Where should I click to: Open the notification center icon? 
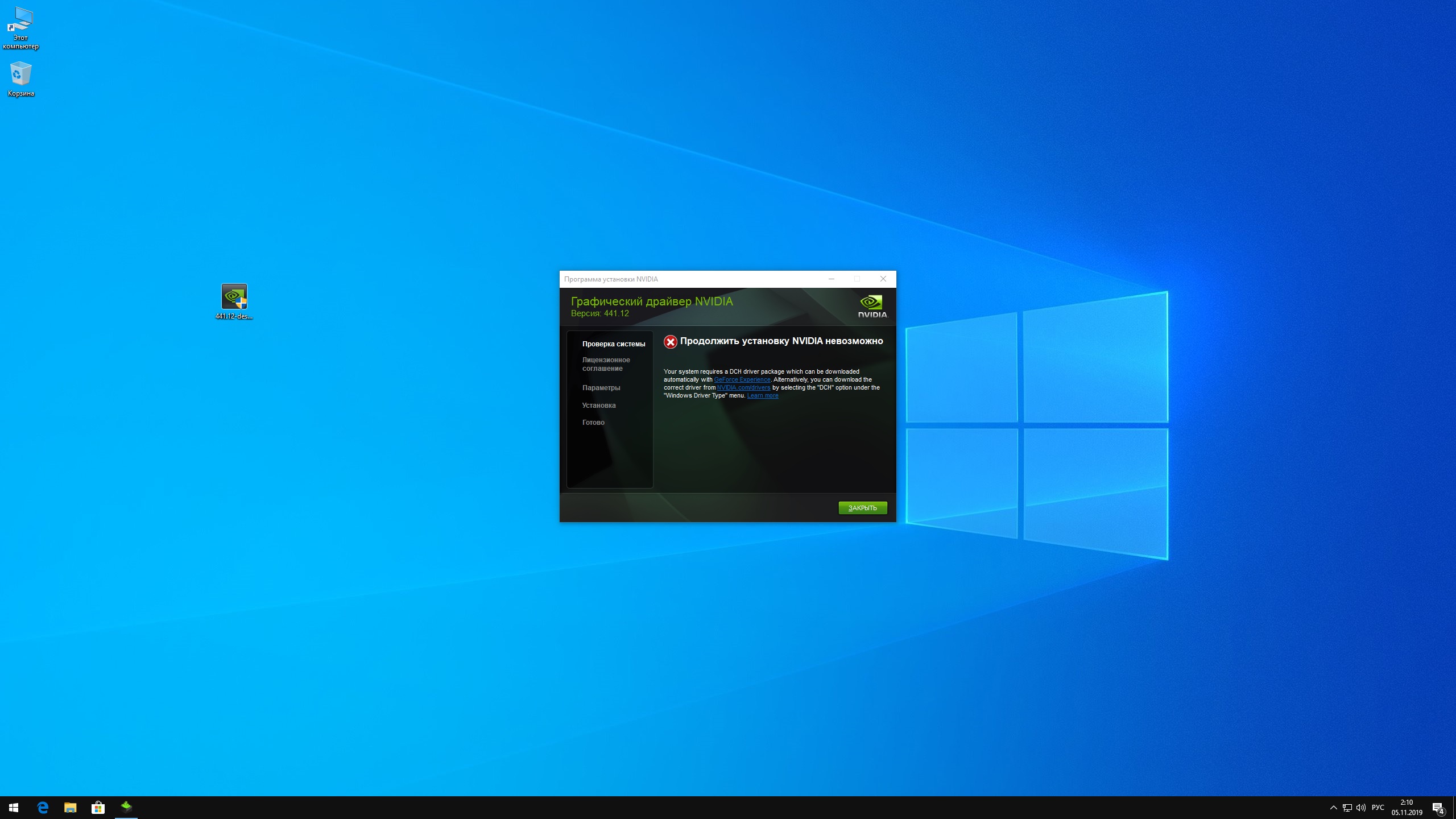click(1438, 808)
